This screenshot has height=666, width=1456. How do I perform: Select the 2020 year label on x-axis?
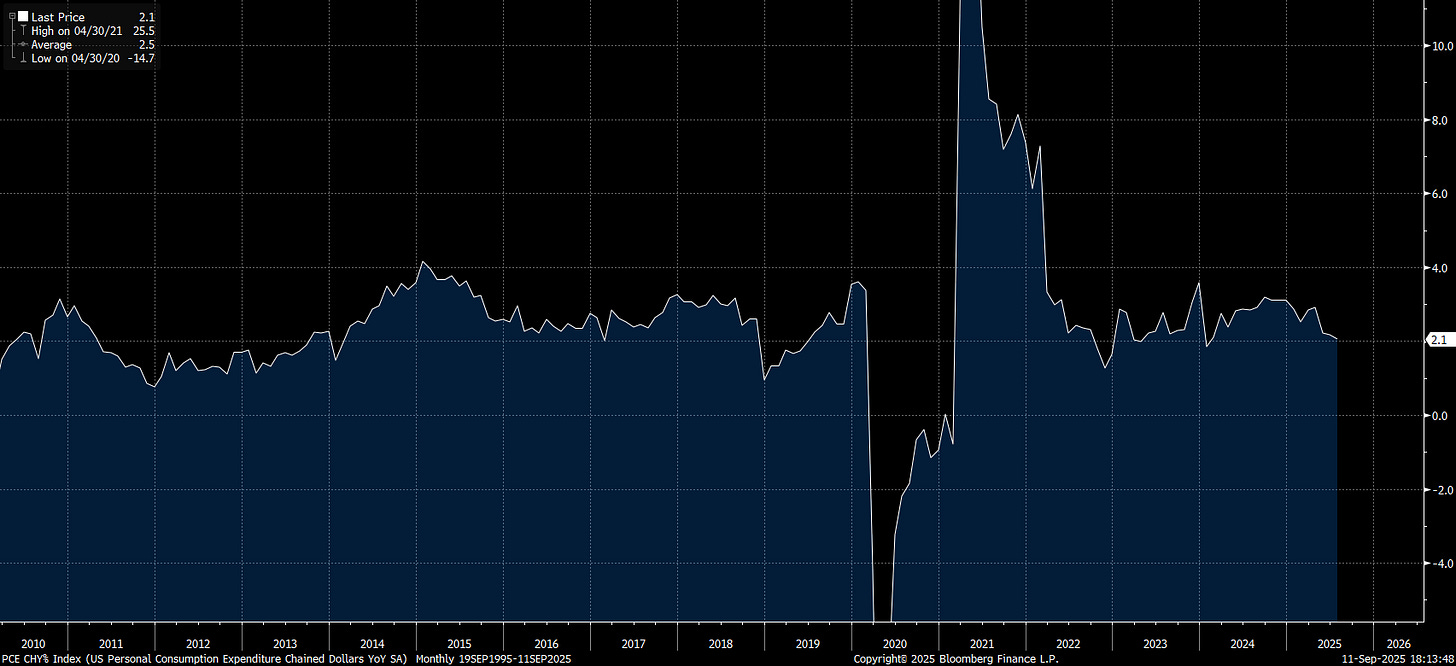point(894,644)
